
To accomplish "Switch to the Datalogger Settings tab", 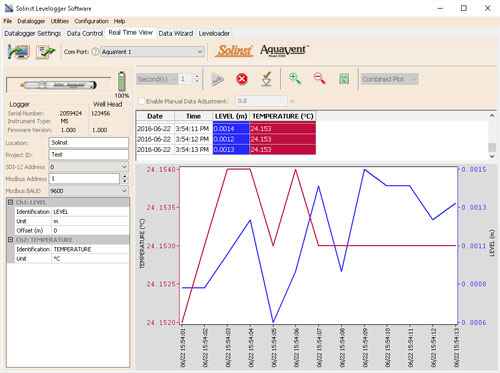I will point(33,33).
